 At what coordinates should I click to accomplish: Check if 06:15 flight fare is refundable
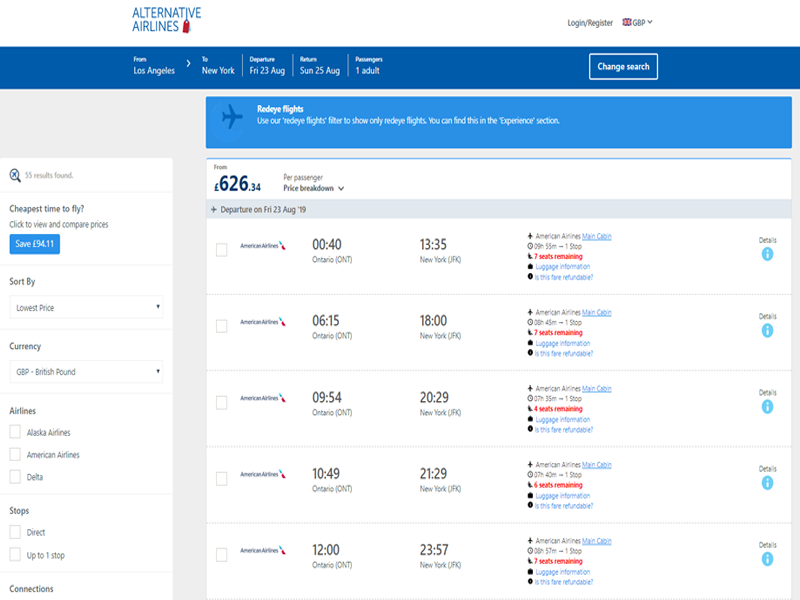(x=564, y=354)
